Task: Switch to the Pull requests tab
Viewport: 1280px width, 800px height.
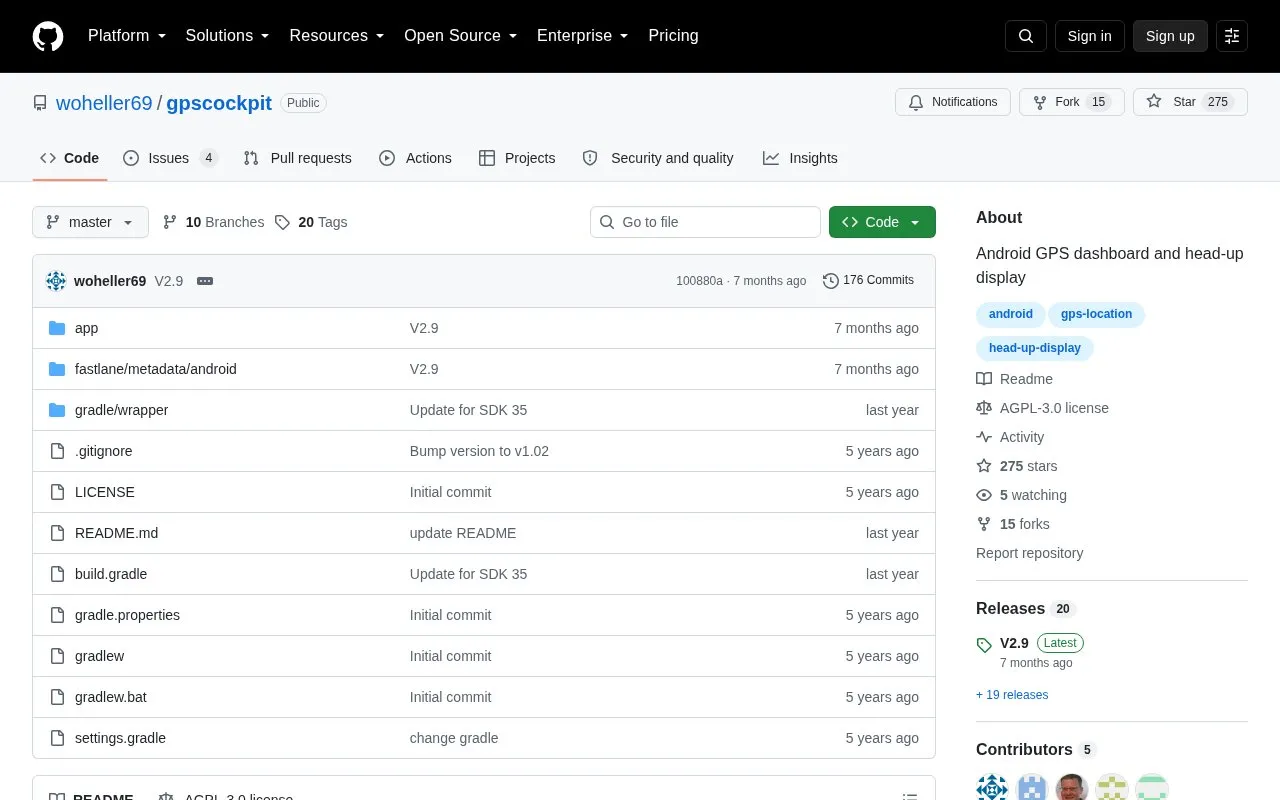Action: coord(297,158)
